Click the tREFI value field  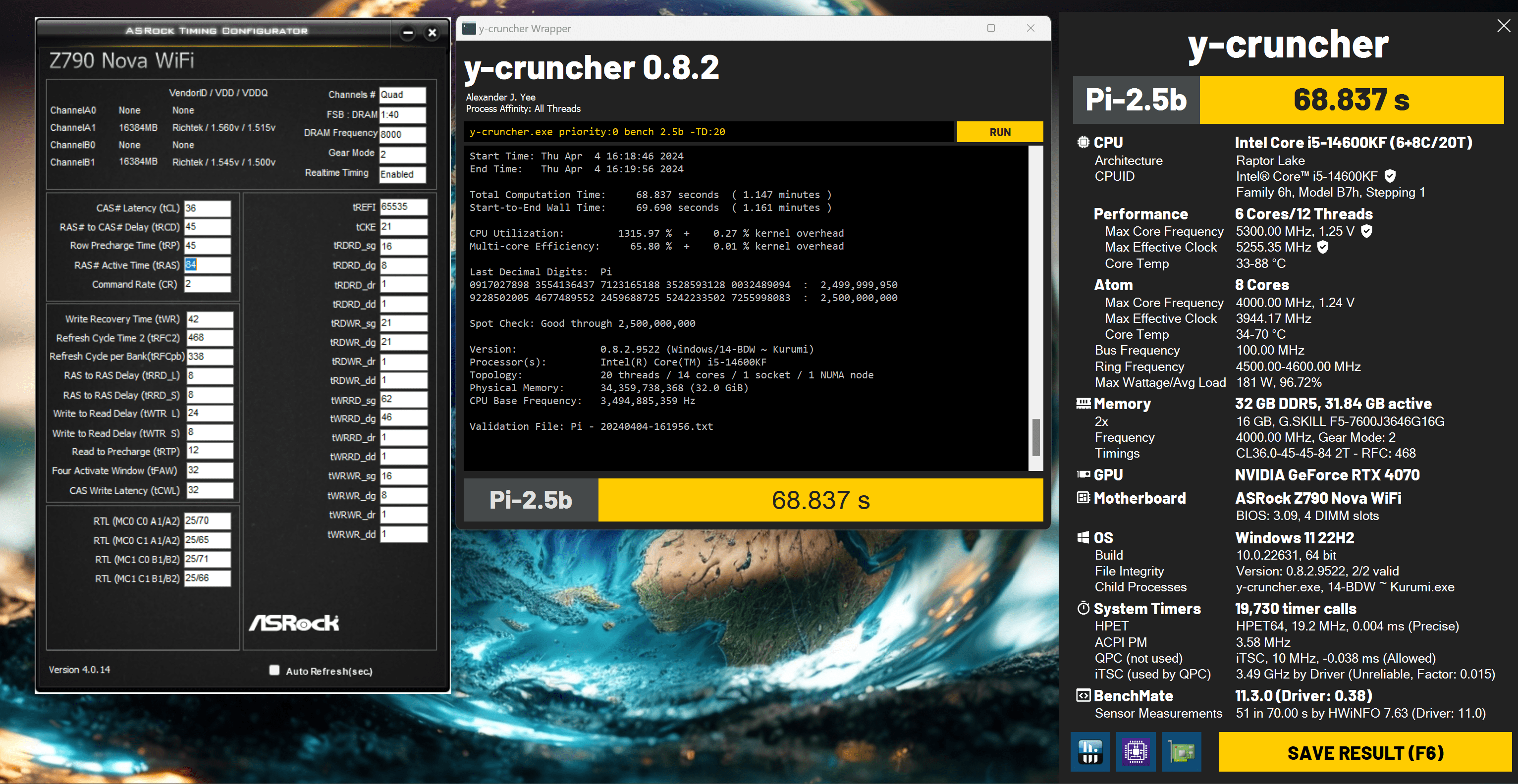[x=403, y=207]
